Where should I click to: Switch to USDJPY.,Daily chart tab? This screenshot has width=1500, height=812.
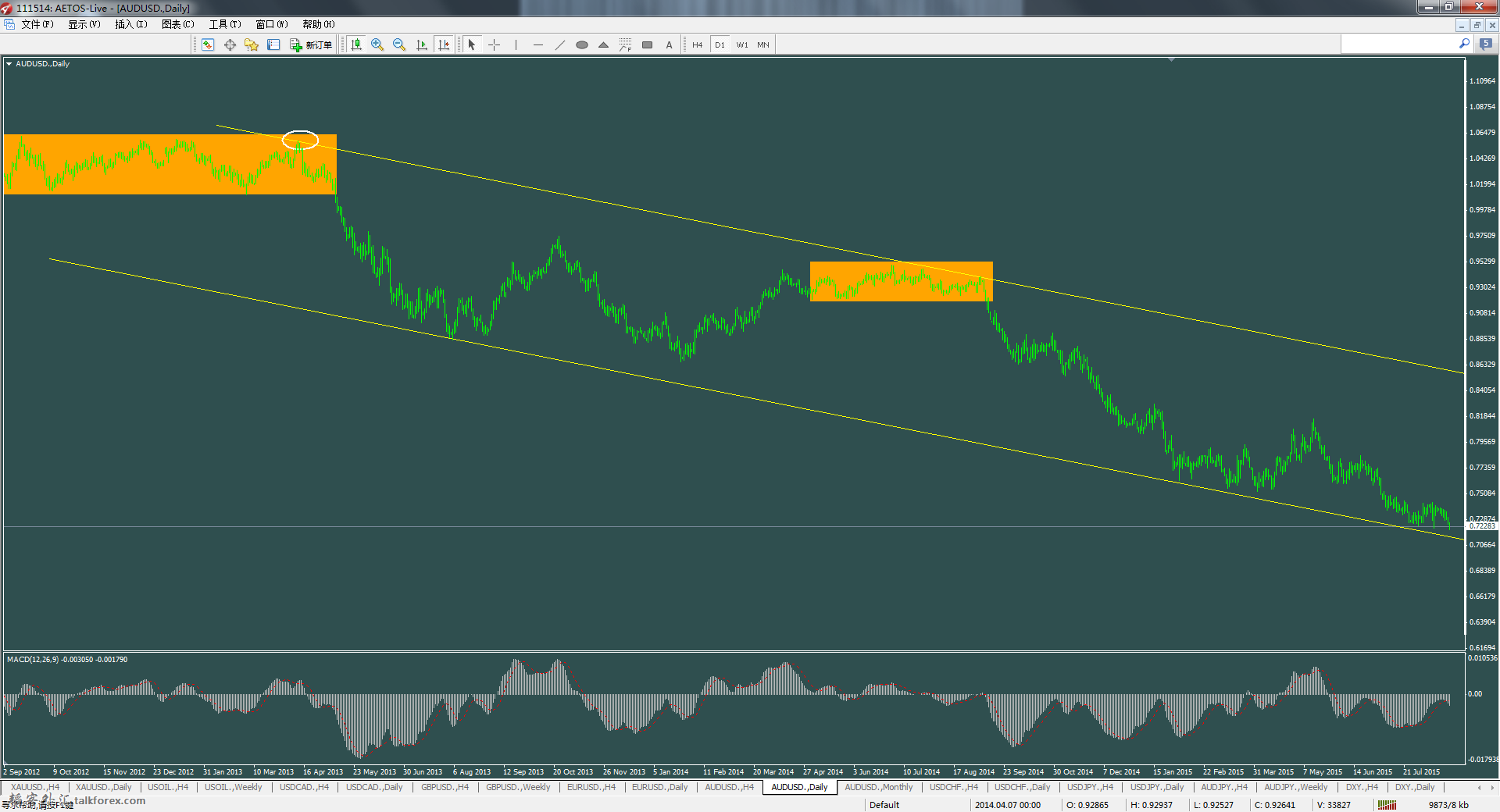[1157, 787]
